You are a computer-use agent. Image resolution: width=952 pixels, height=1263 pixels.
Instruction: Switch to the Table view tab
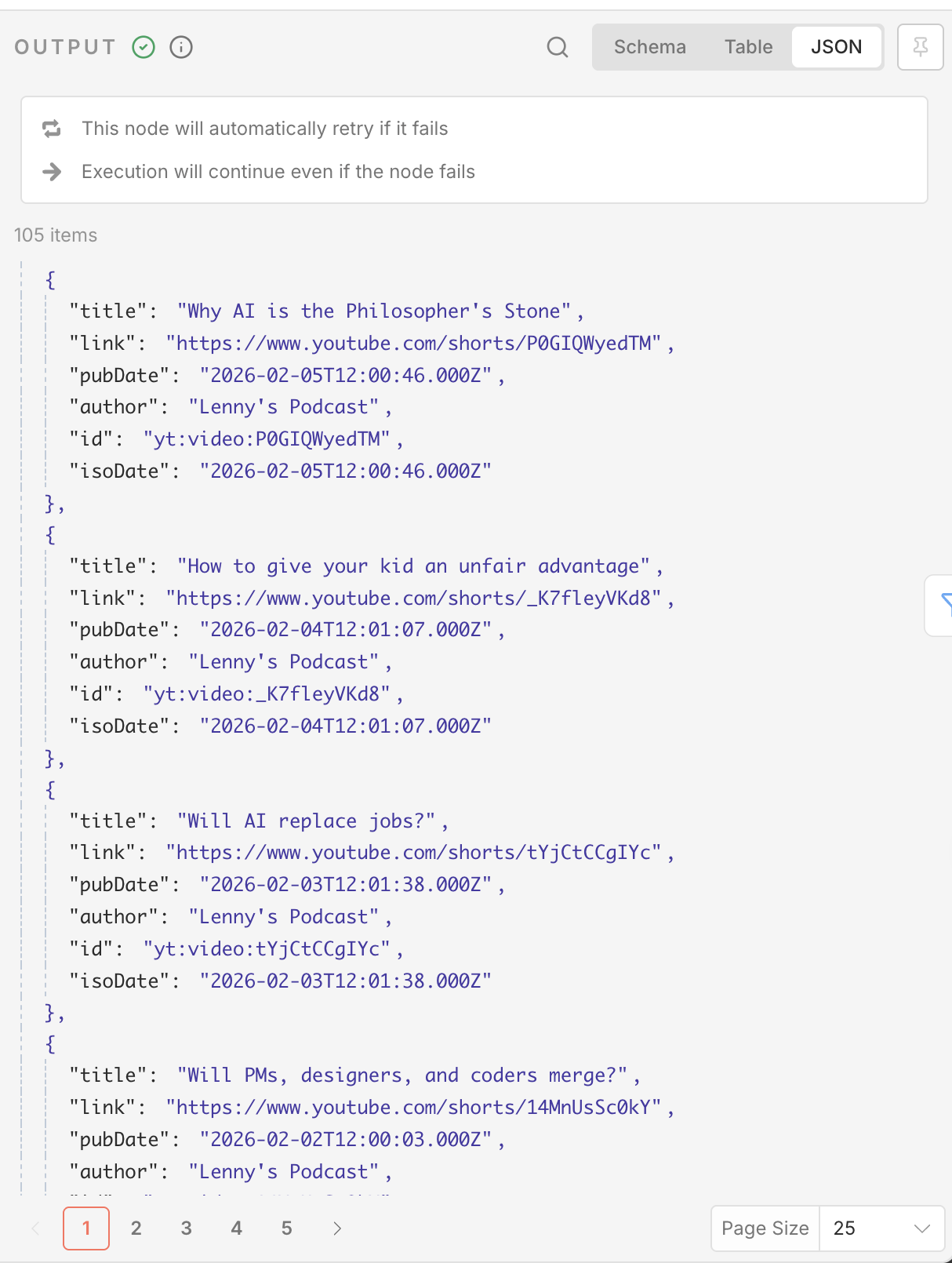coord(749,47)
